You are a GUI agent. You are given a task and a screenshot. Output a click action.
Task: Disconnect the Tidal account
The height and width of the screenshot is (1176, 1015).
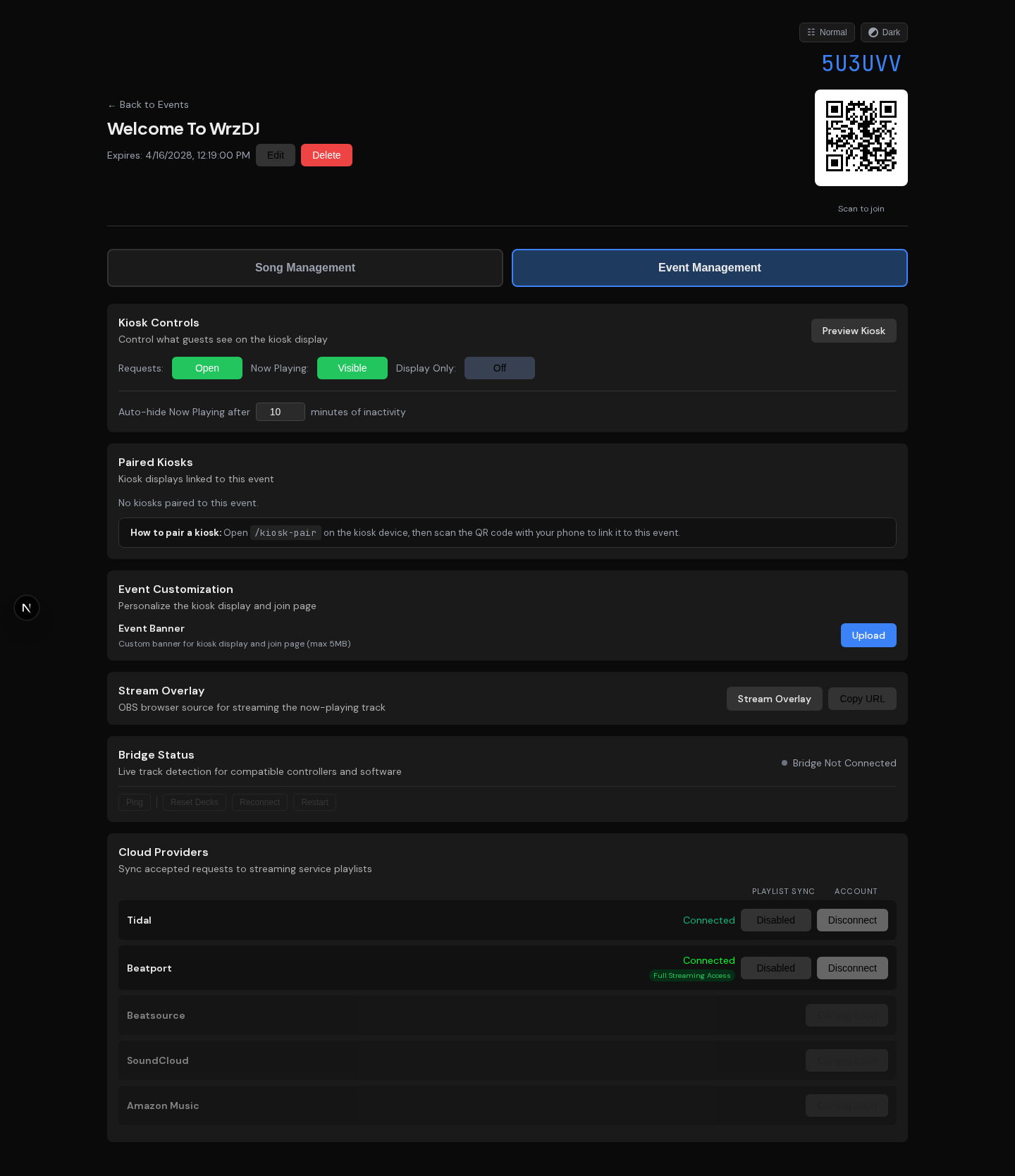(852, 920)
